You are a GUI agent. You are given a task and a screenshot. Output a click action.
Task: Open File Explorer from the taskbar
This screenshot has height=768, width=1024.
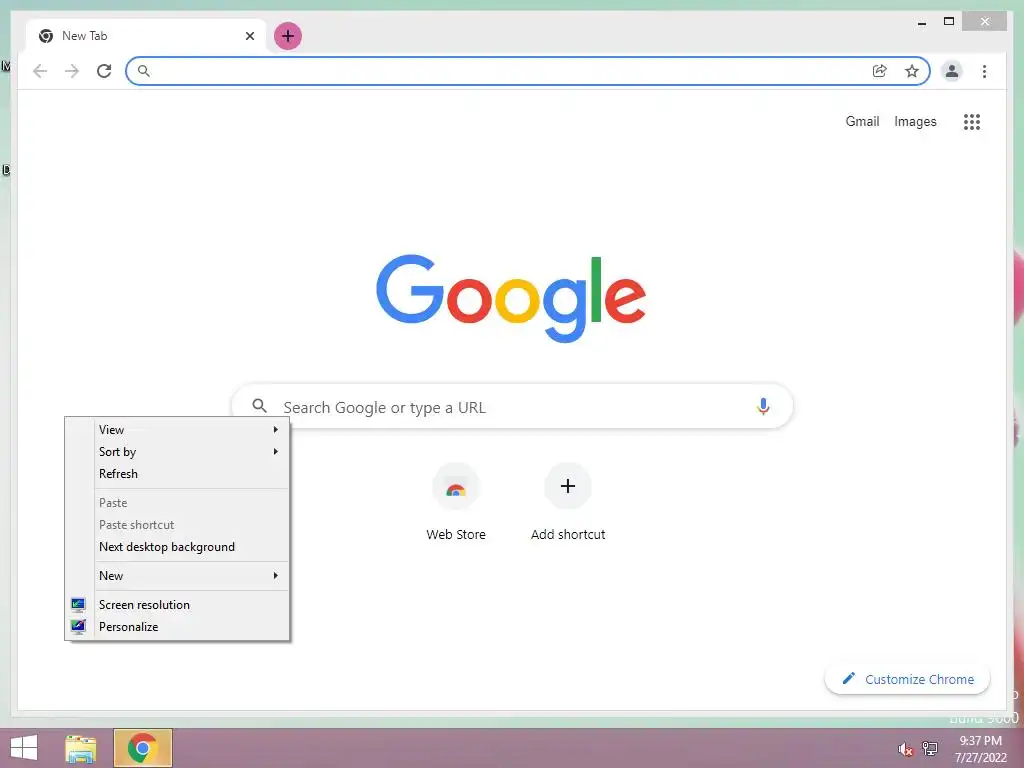[x=81, y=748]
